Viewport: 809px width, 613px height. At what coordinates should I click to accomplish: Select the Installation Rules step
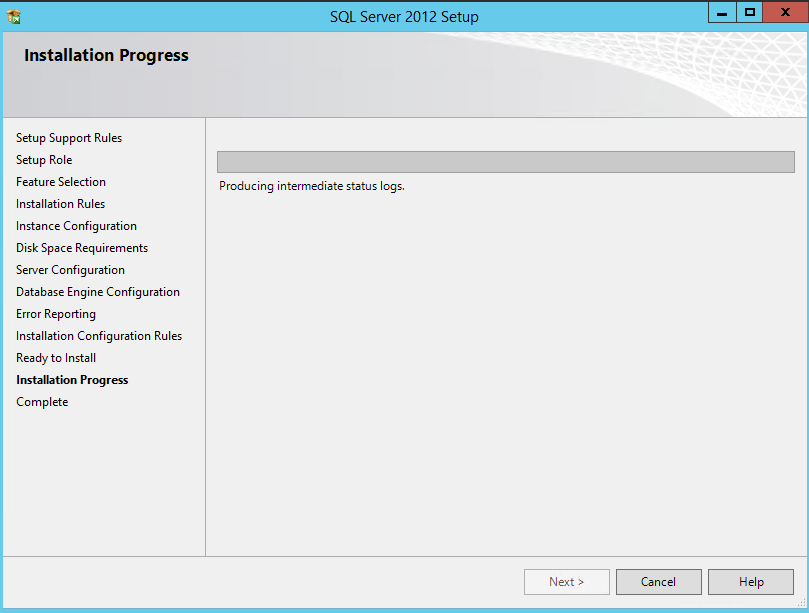click(x=60, y=204)
